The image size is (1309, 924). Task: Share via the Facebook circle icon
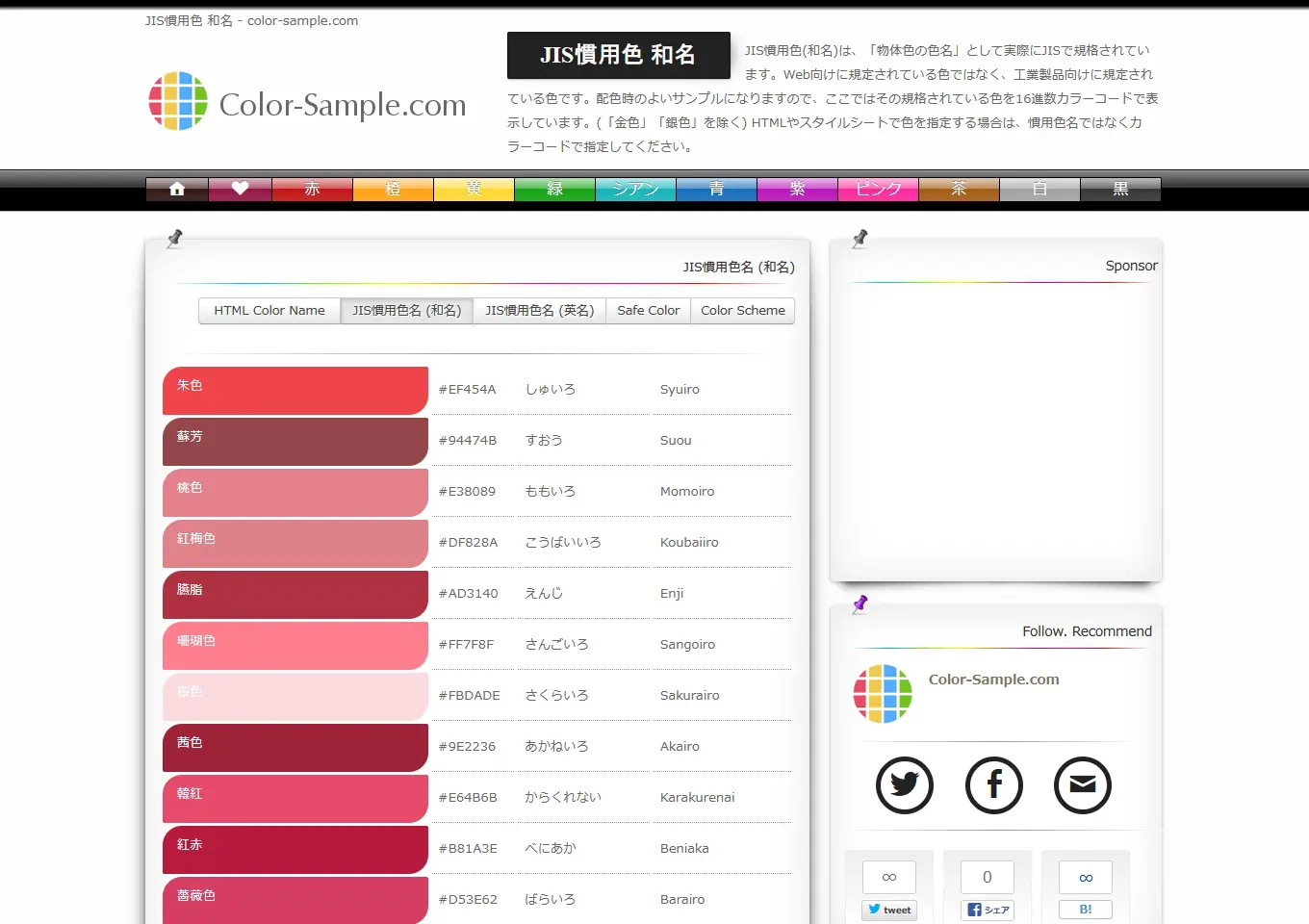(x=994, y=785)
